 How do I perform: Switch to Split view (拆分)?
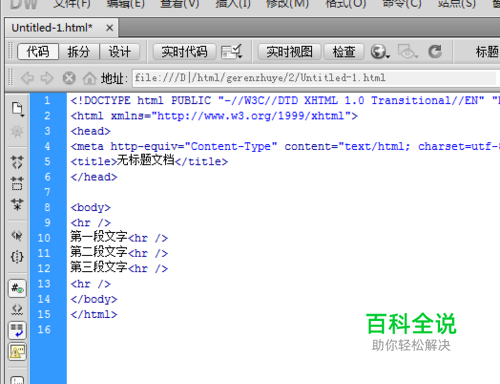pos(79,52)
